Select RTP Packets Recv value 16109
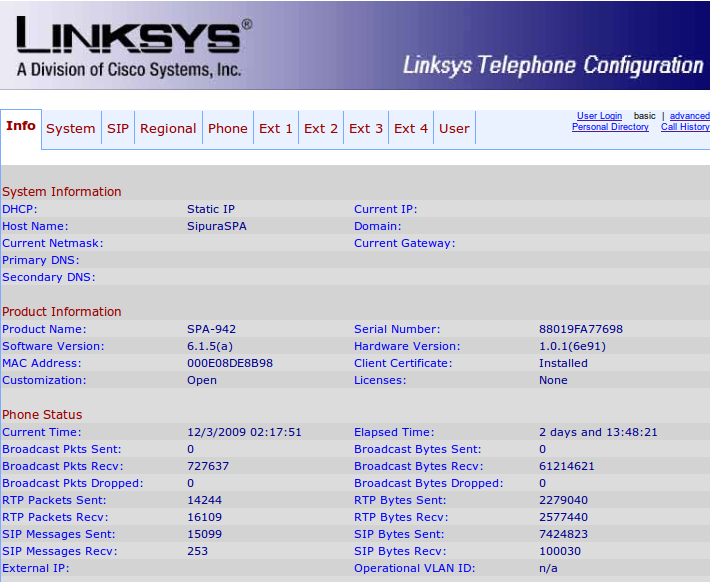 coord(204,517)
